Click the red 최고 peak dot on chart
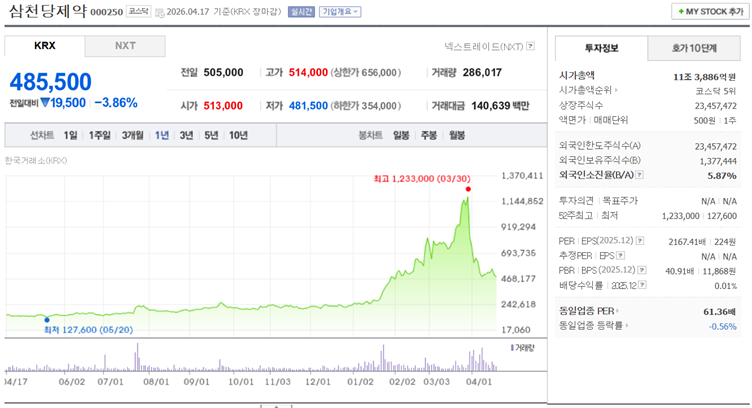Viewport: 752px width, 408px height. [468, 189]
